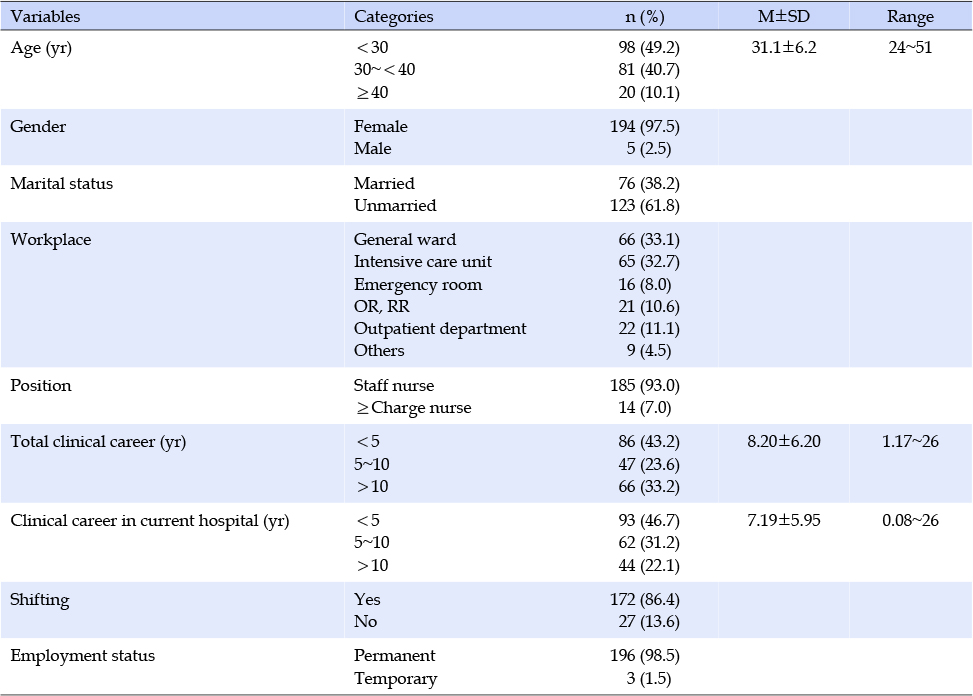Click the M±SD column header
This screenshot has width=973, height=696.
pos(783,16)
